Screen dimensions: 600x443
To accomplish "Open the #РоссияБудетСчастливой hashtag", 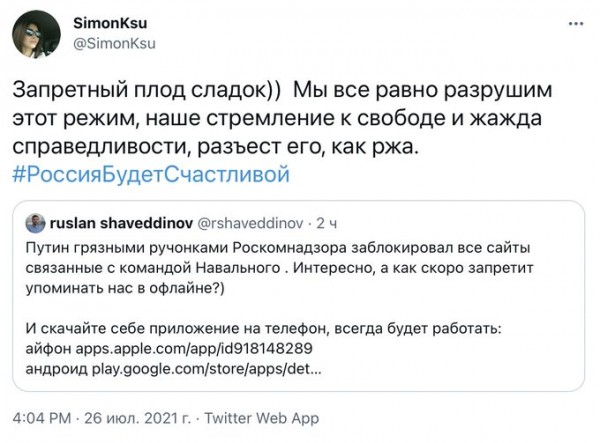I will [151, 174].
